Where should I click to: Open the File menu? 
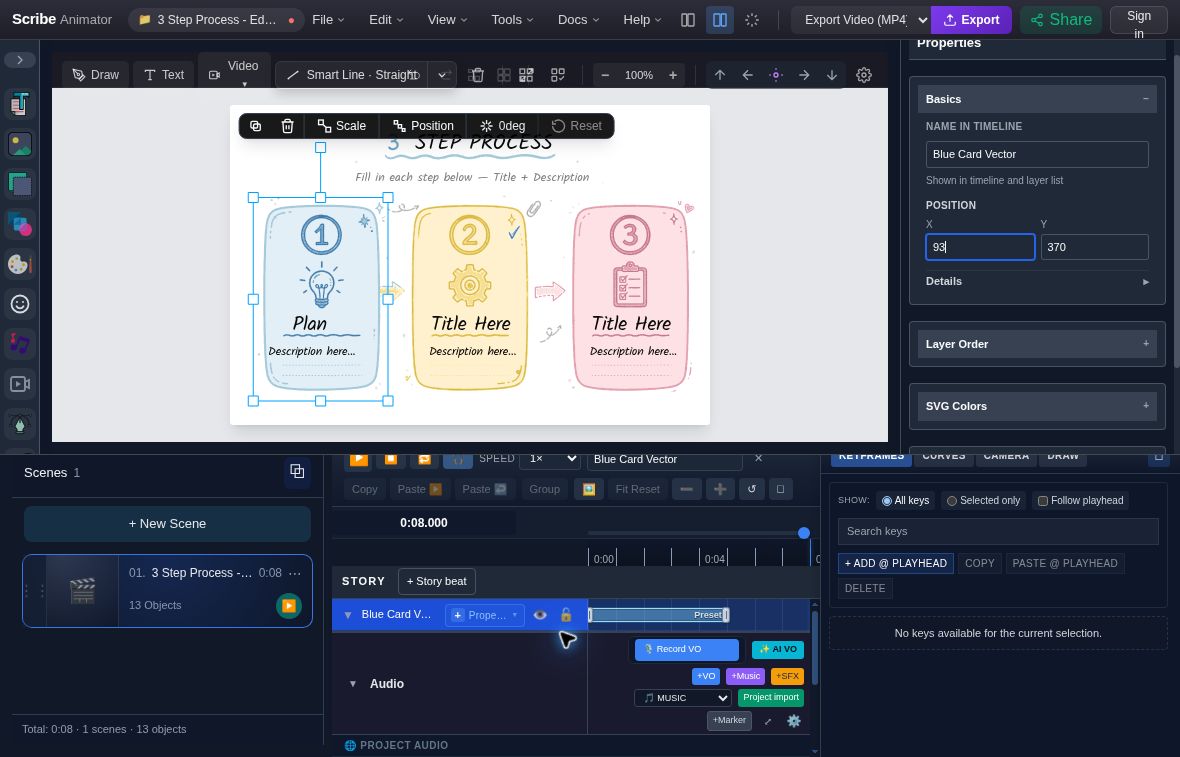point(328,20)
